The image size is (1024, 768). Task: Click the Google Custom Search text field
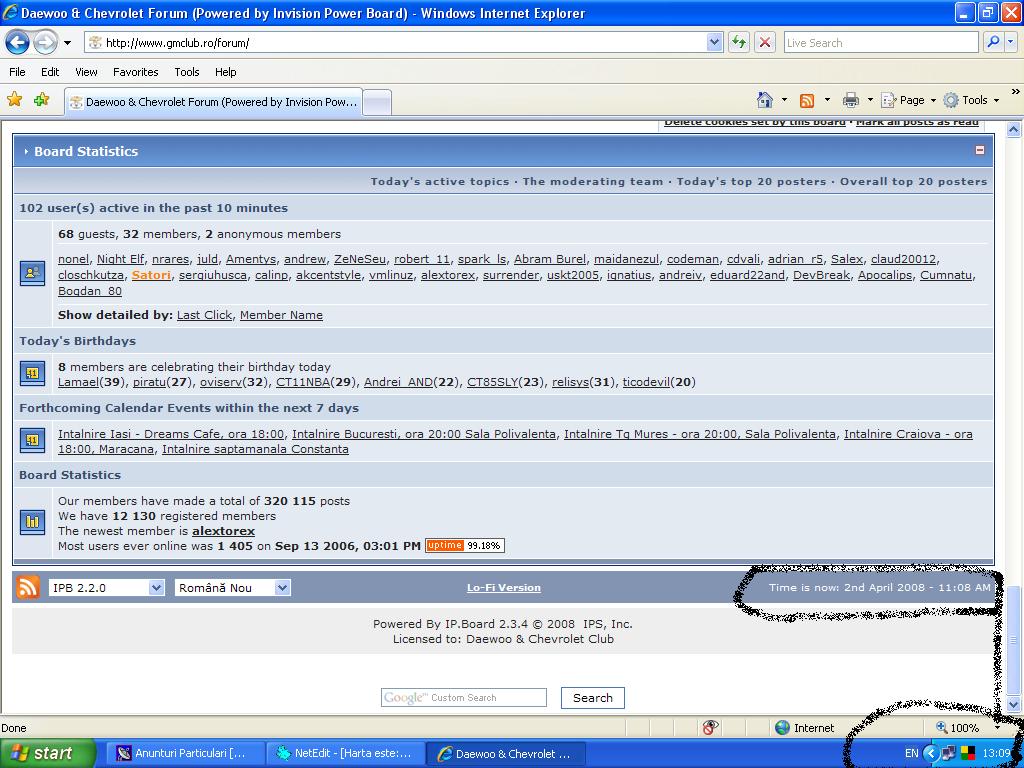coord(463,698)
